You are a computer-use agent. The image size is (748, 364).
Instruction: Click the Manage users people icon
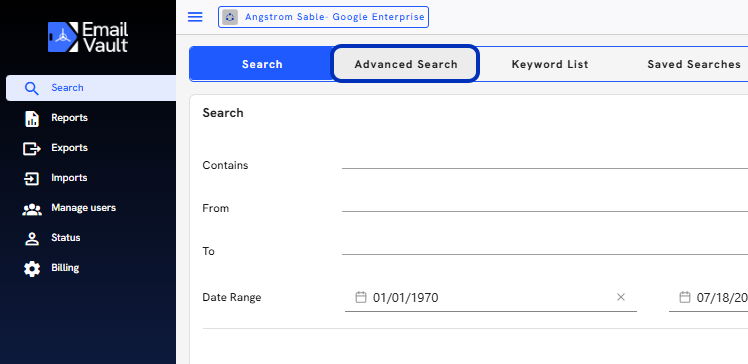click(32, 209)
